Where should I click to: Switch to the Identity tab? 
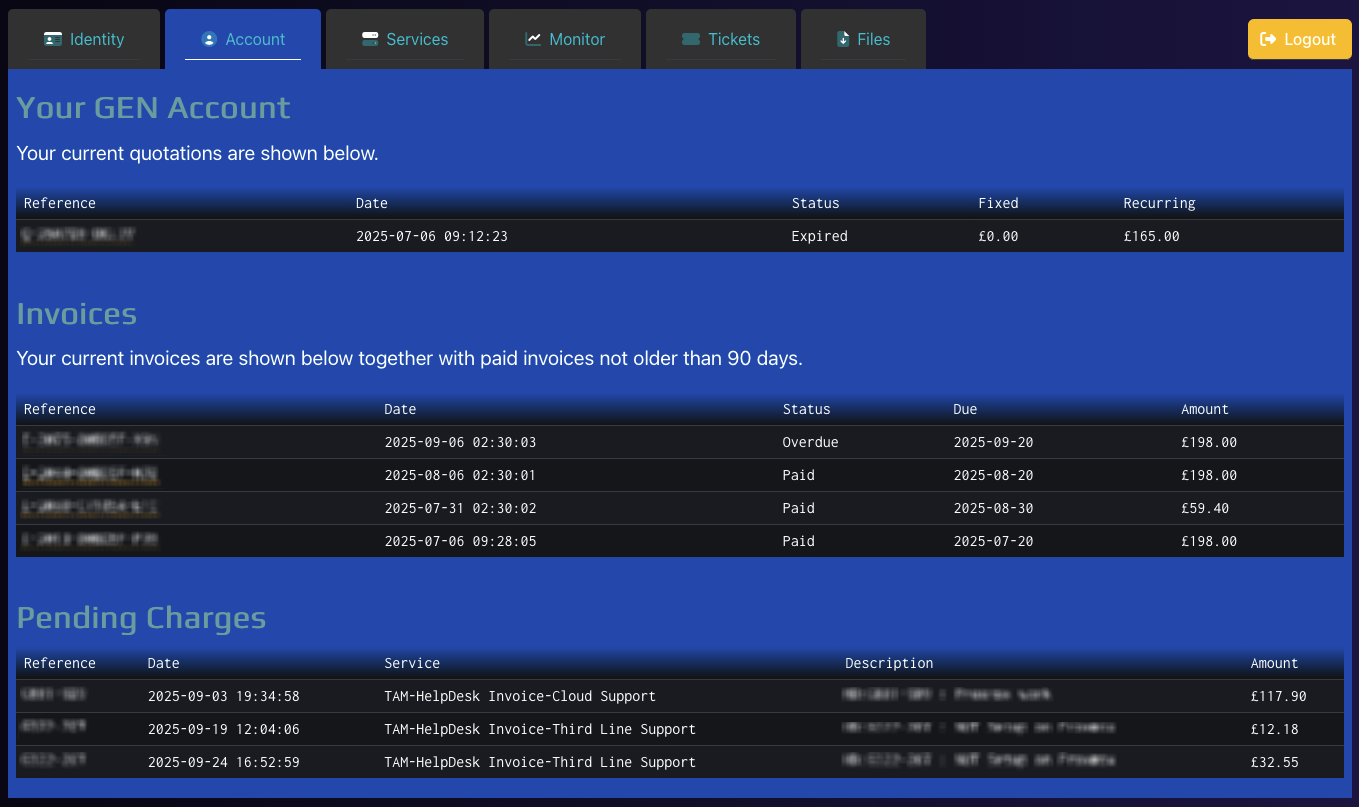coord(84,39)
